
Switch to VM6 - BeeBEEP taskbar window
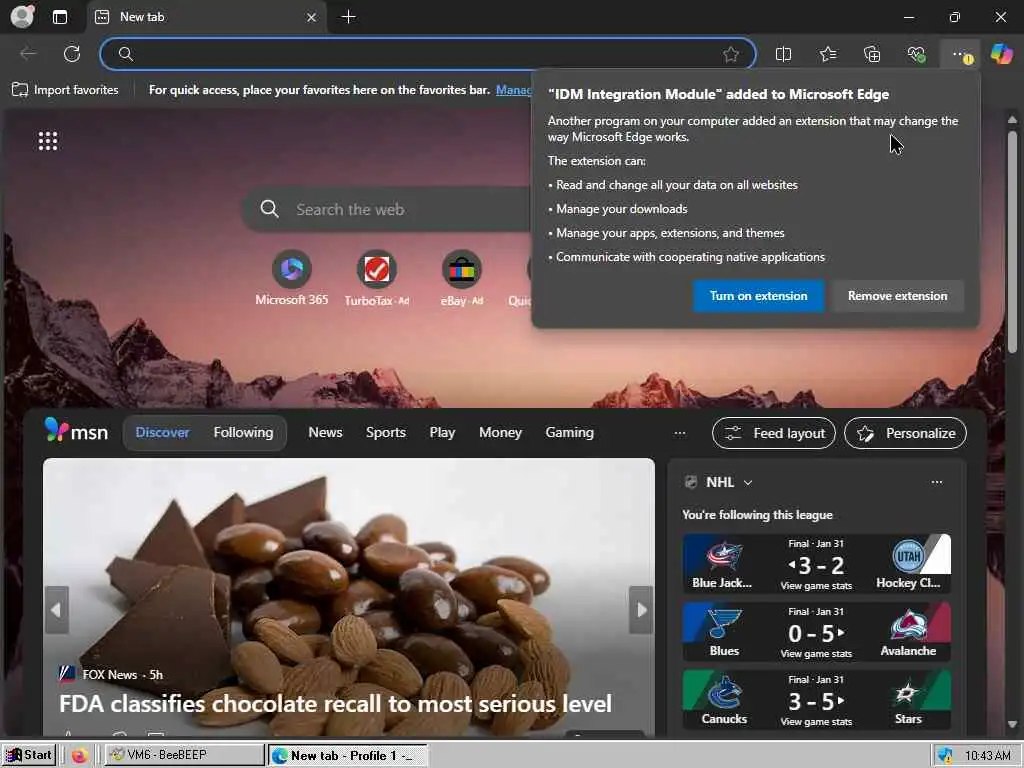coord(185,755)
